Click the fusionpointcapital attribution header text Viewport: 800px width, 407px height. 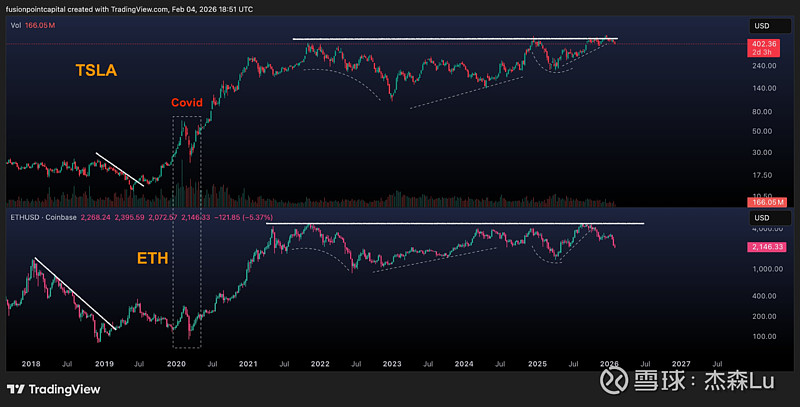[x=129, y=9]
